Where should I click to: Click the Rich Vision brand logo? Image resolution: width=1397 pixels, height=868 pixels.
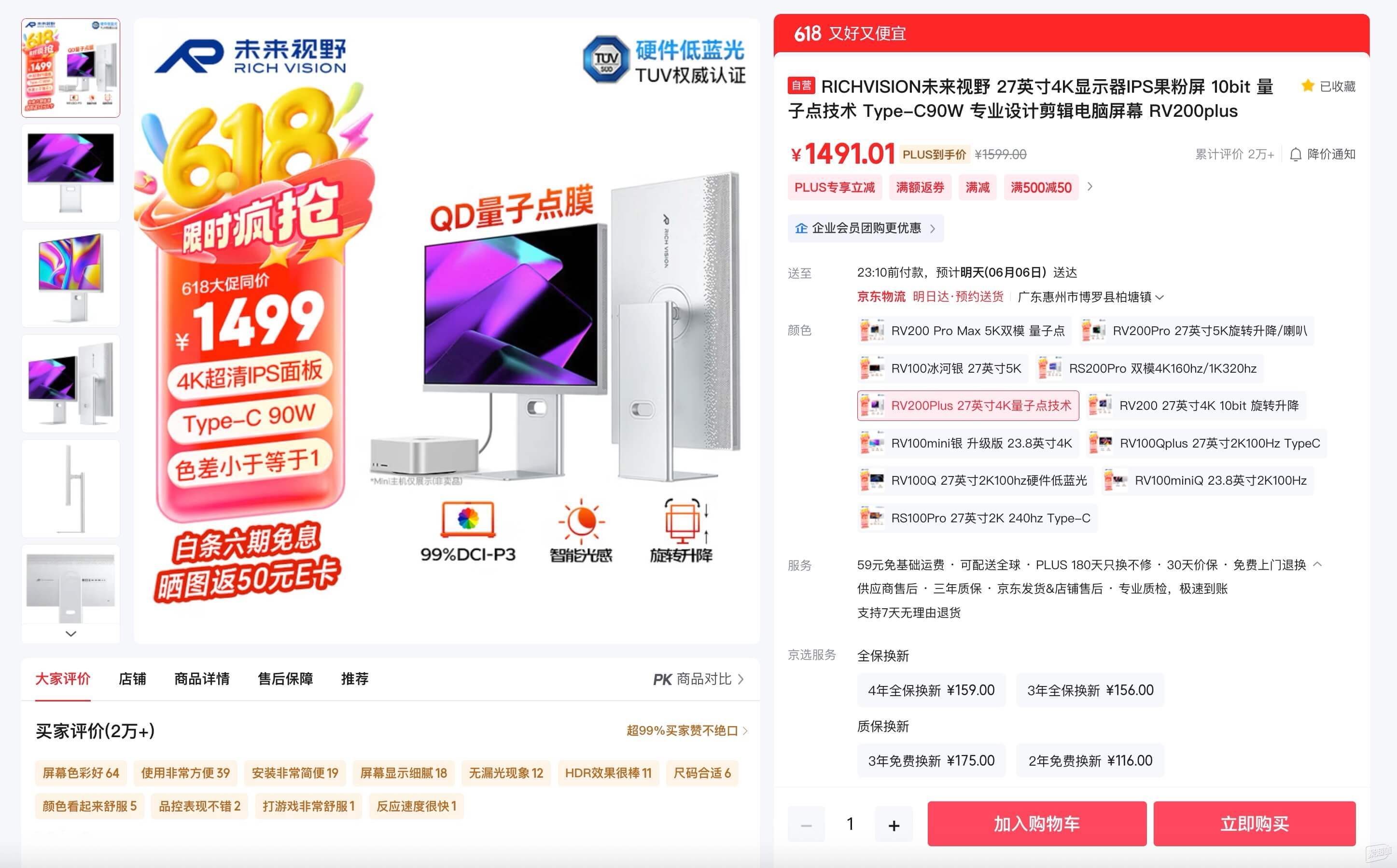click(250, 56)
